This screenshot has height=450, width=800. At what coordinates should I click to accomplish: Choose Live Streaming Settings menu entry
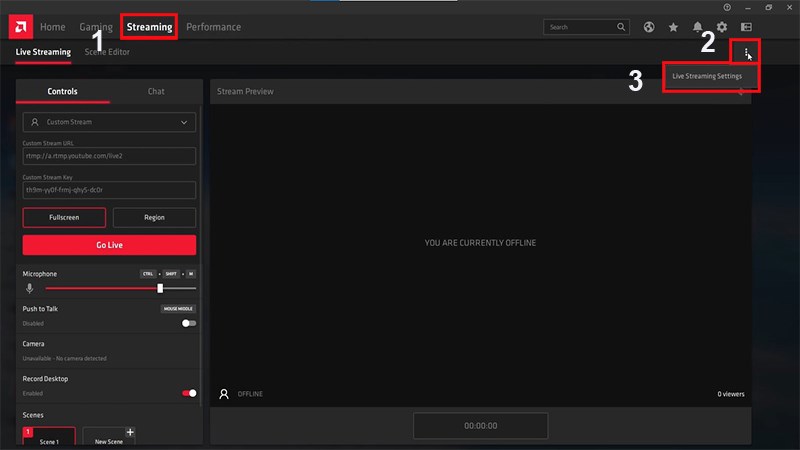click(x=707, y=76)
